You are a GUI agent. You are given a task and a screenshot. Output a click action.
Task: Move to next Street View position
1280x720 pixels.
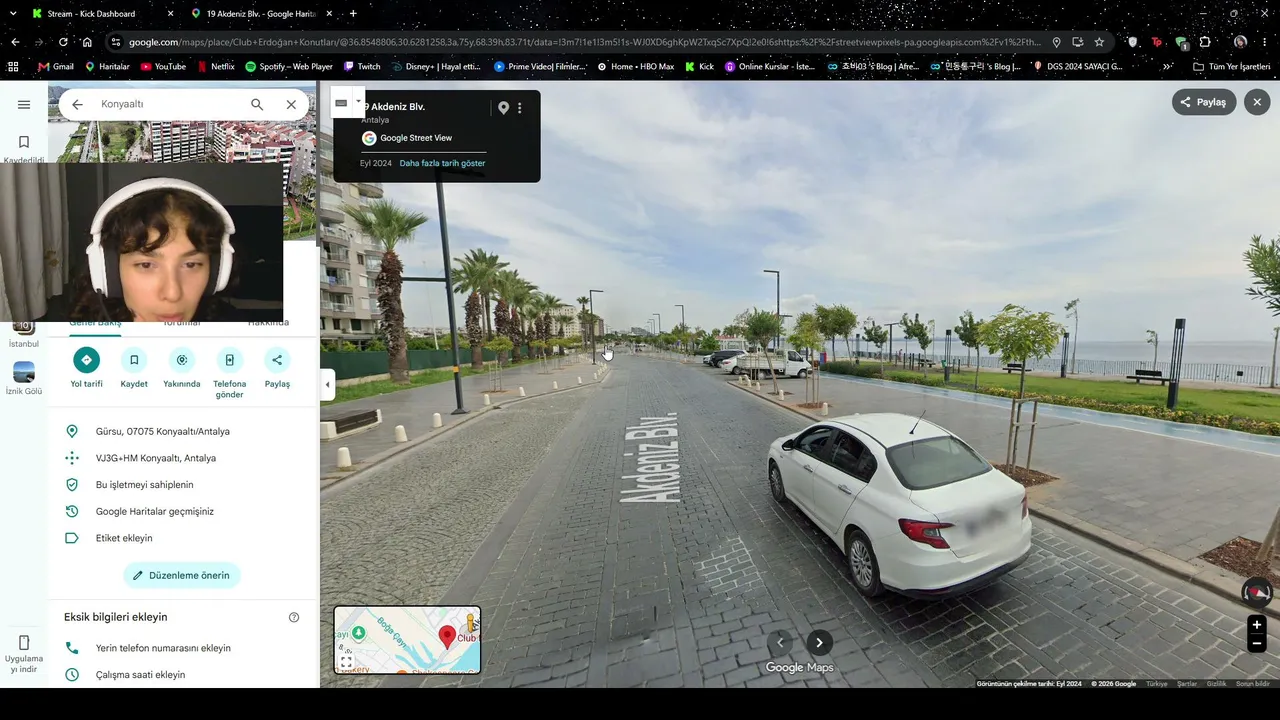tap(819, 643)
